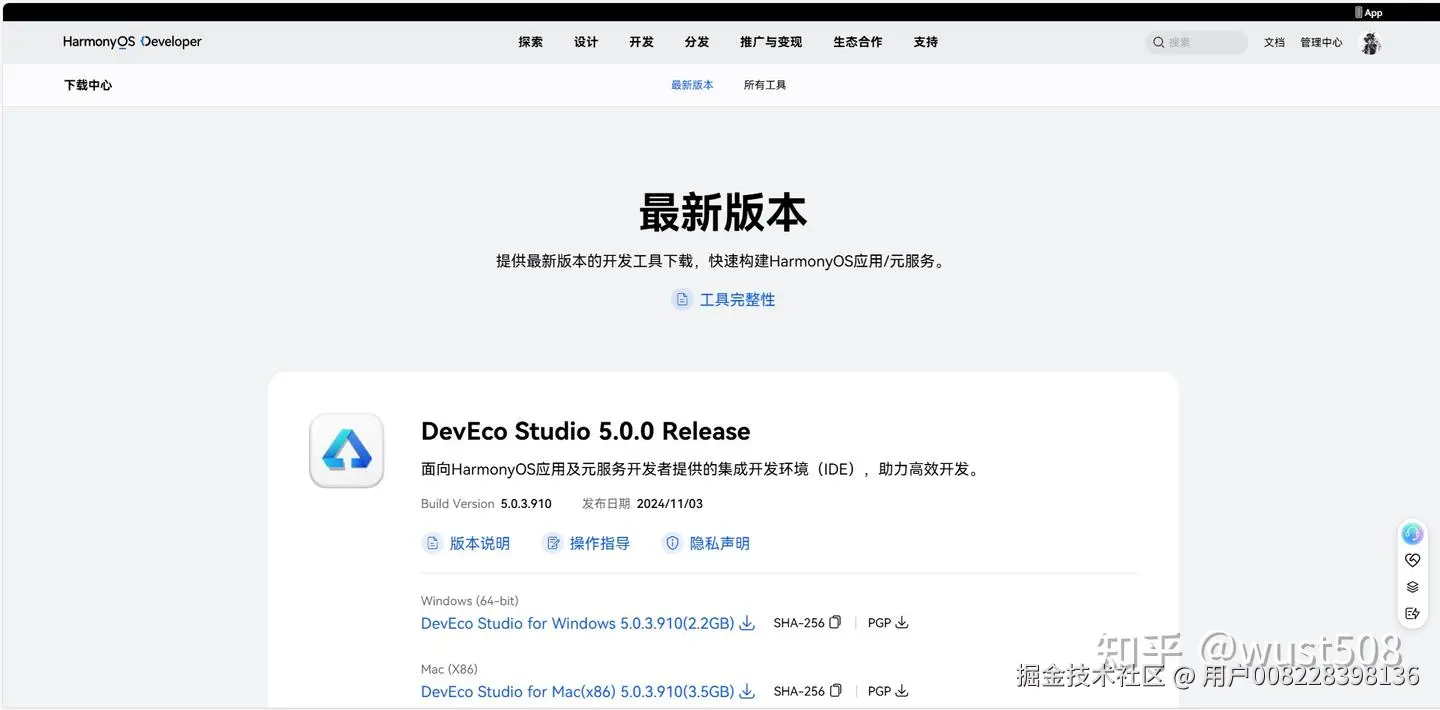This screenshot has width=1440, height=710.
Task: Click into the 搜索 search field
Action: tap(1197, 42)
